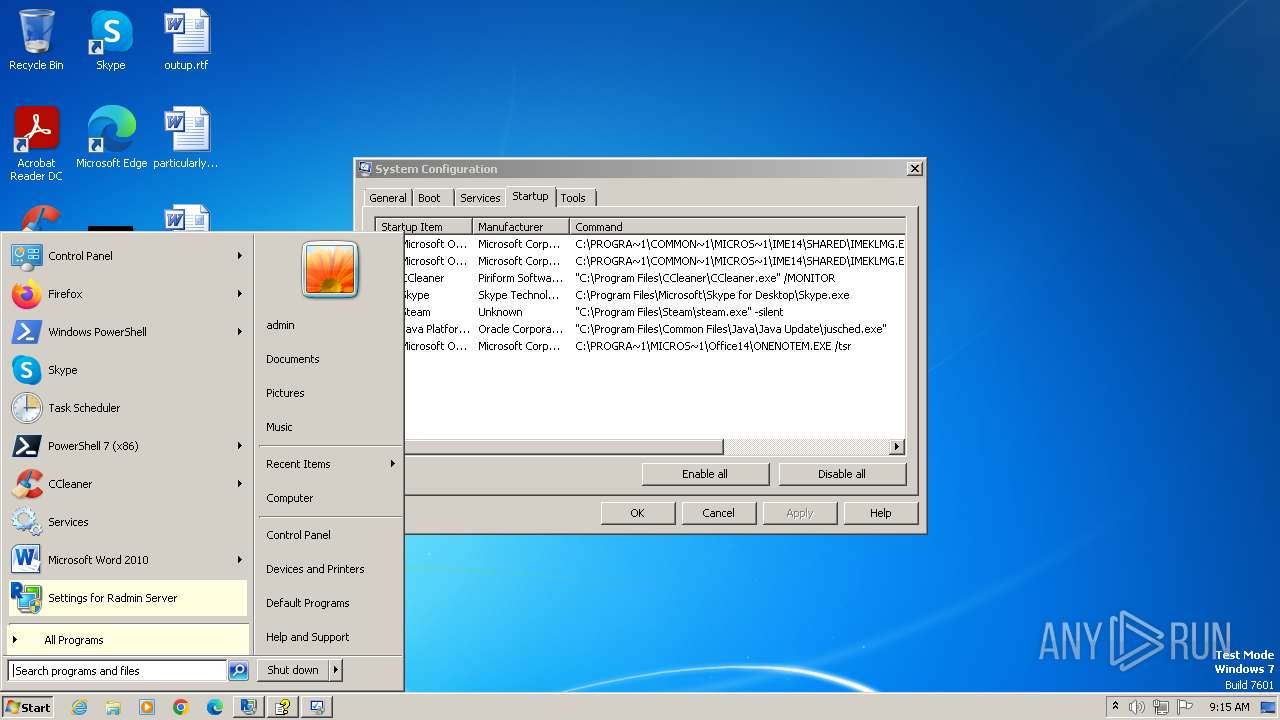
Task: Select Acrobat Reader DC desktop icon
Action: (x=36, y=144)
